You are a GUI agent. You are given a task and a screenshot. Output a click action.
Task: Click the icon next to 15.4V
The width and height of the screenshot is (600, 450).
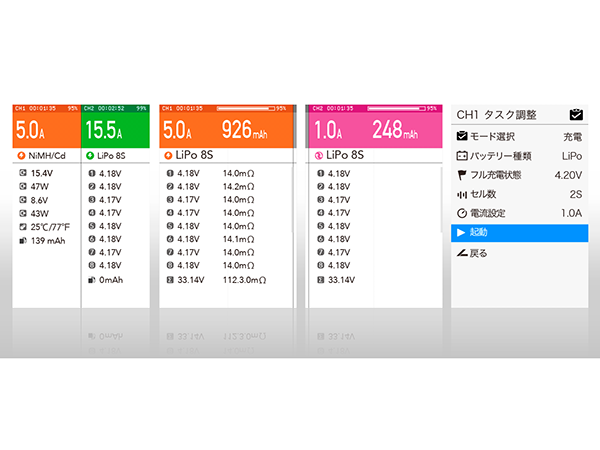(x=23, y=173)
